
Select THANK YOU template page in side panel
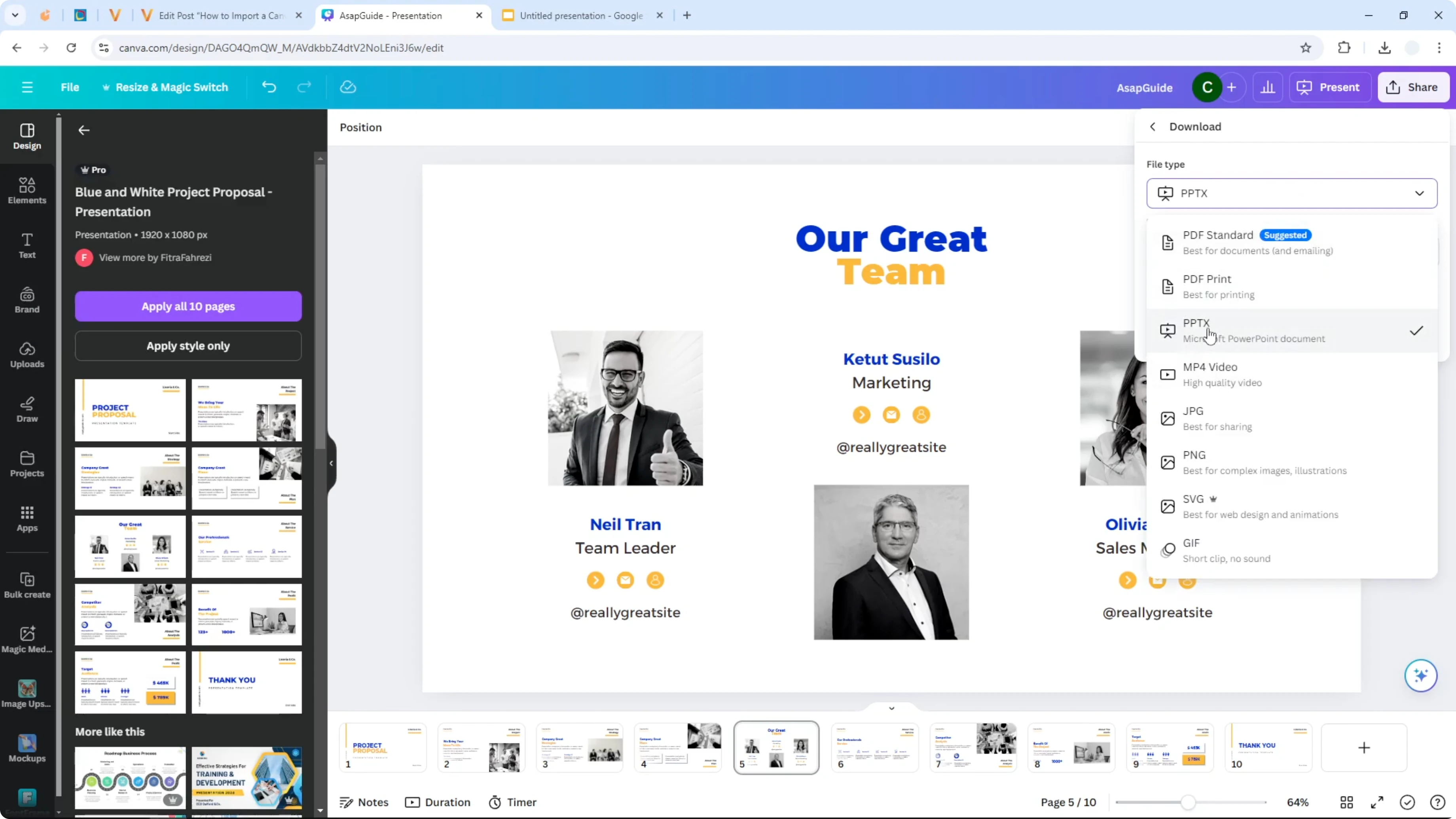pyautogui.click(x=246, y=682)
